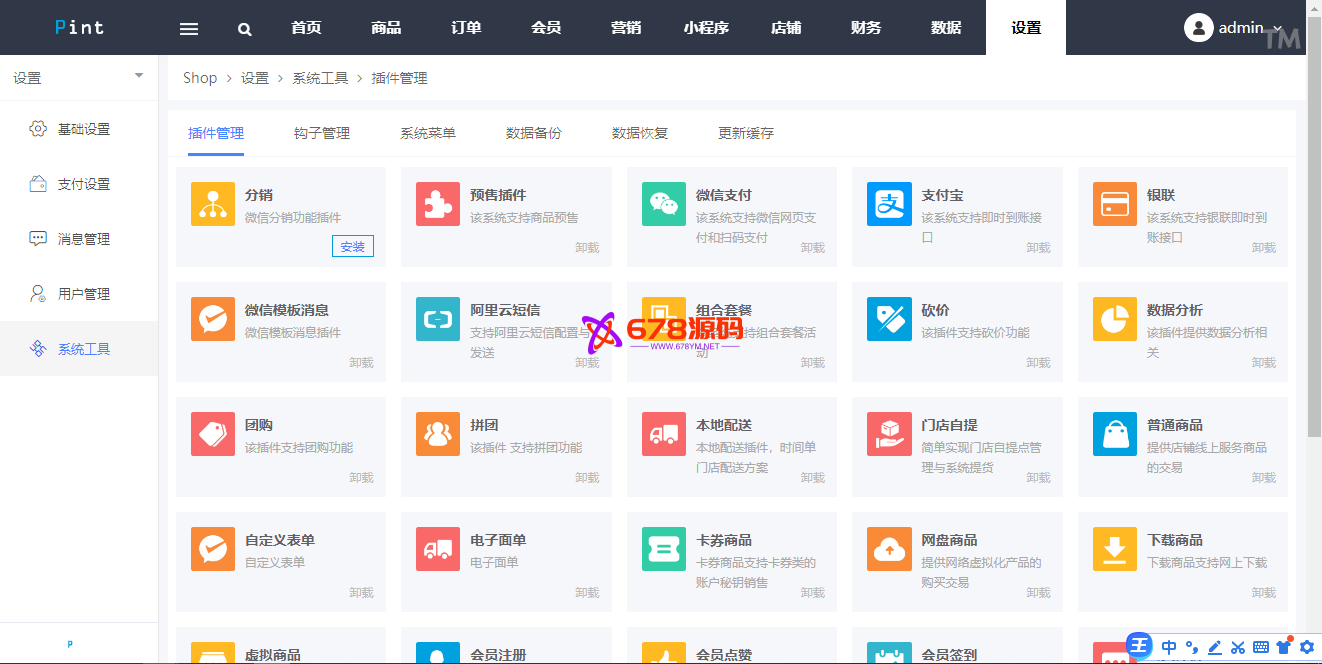Open search via magnifier icon
This screenshot has width=1322, height=664.
[x=245, y=28]
